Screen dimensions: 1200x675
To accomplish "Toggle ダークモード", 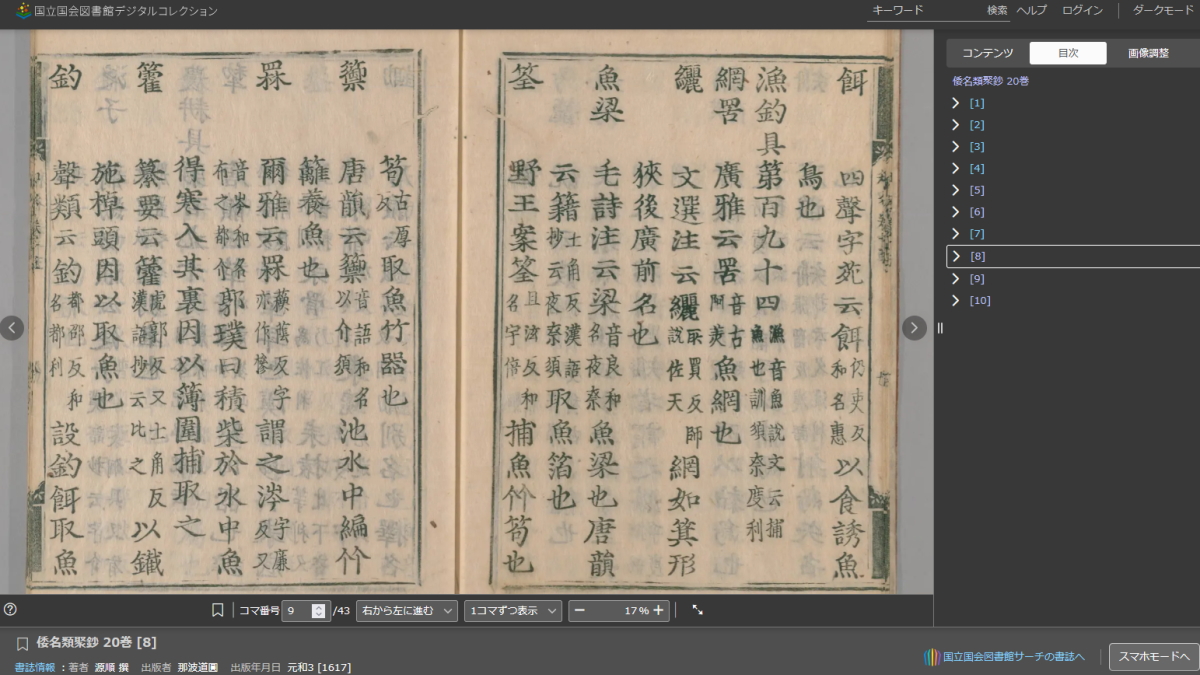I will [x=1163, y=10].
